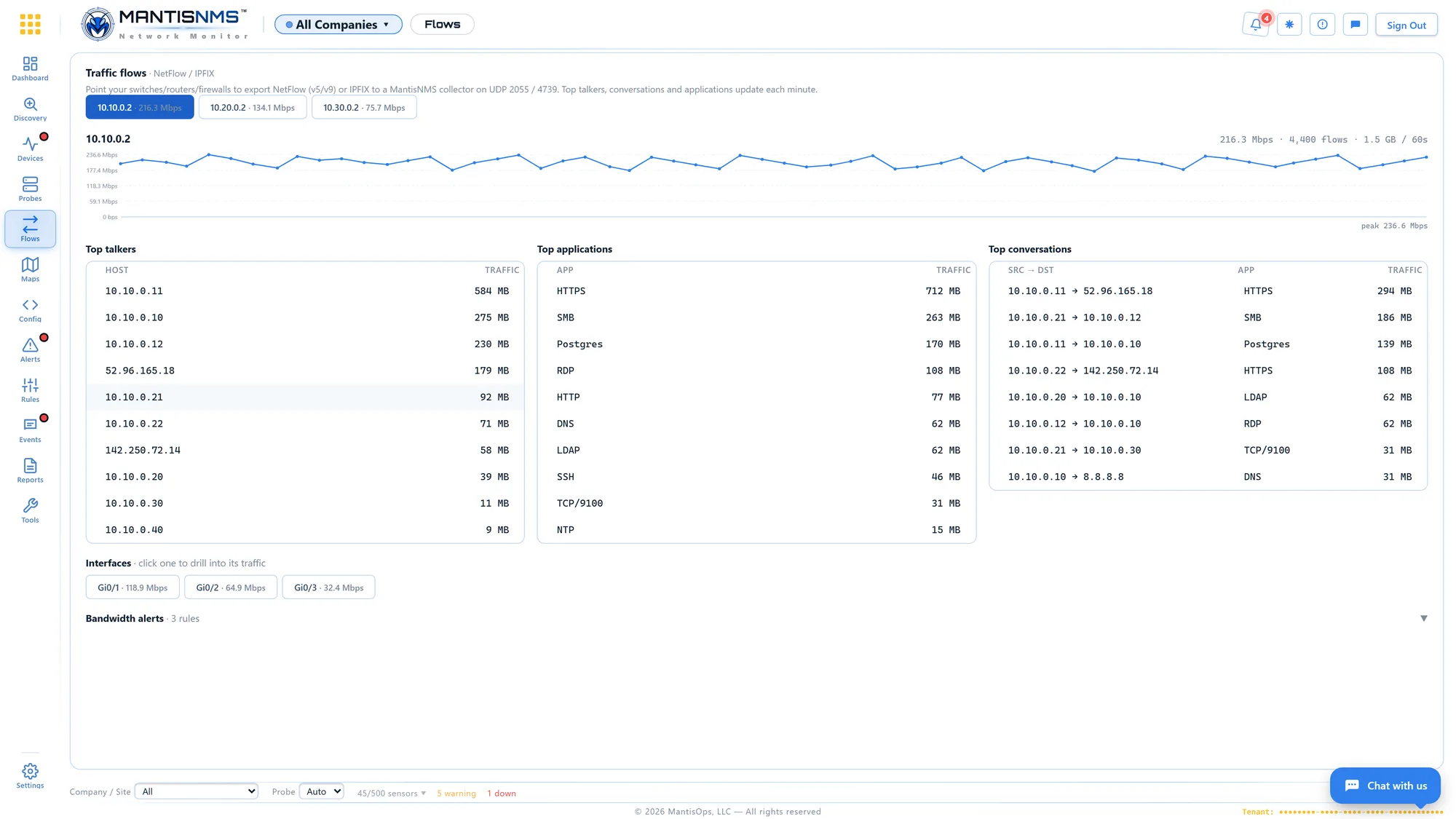Switch to exporter 10.20.0.2
The height and width of the screenshot is (819, 1456).
point(253,107)
